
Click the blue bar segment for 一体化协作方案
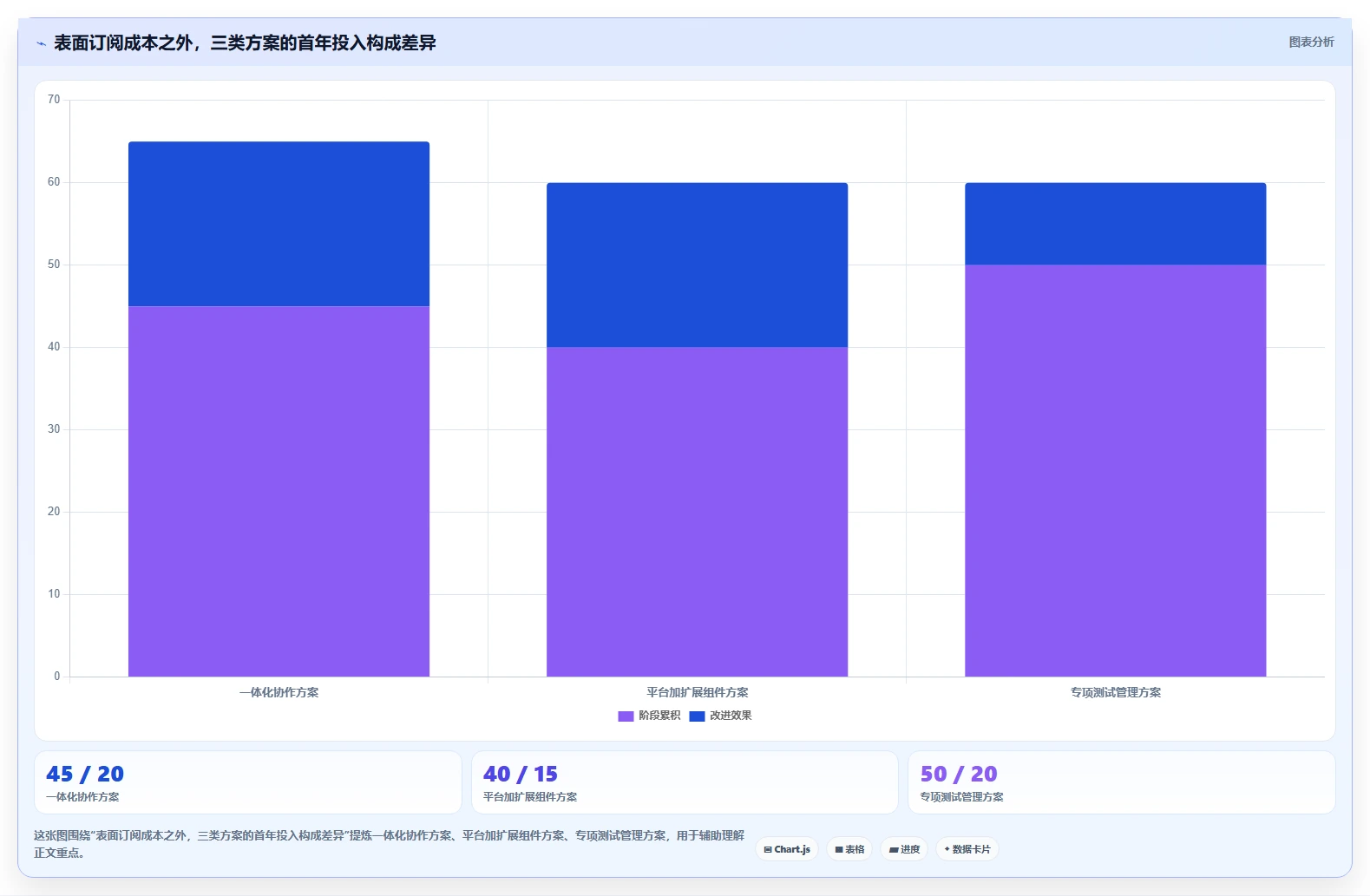(279, 224)
